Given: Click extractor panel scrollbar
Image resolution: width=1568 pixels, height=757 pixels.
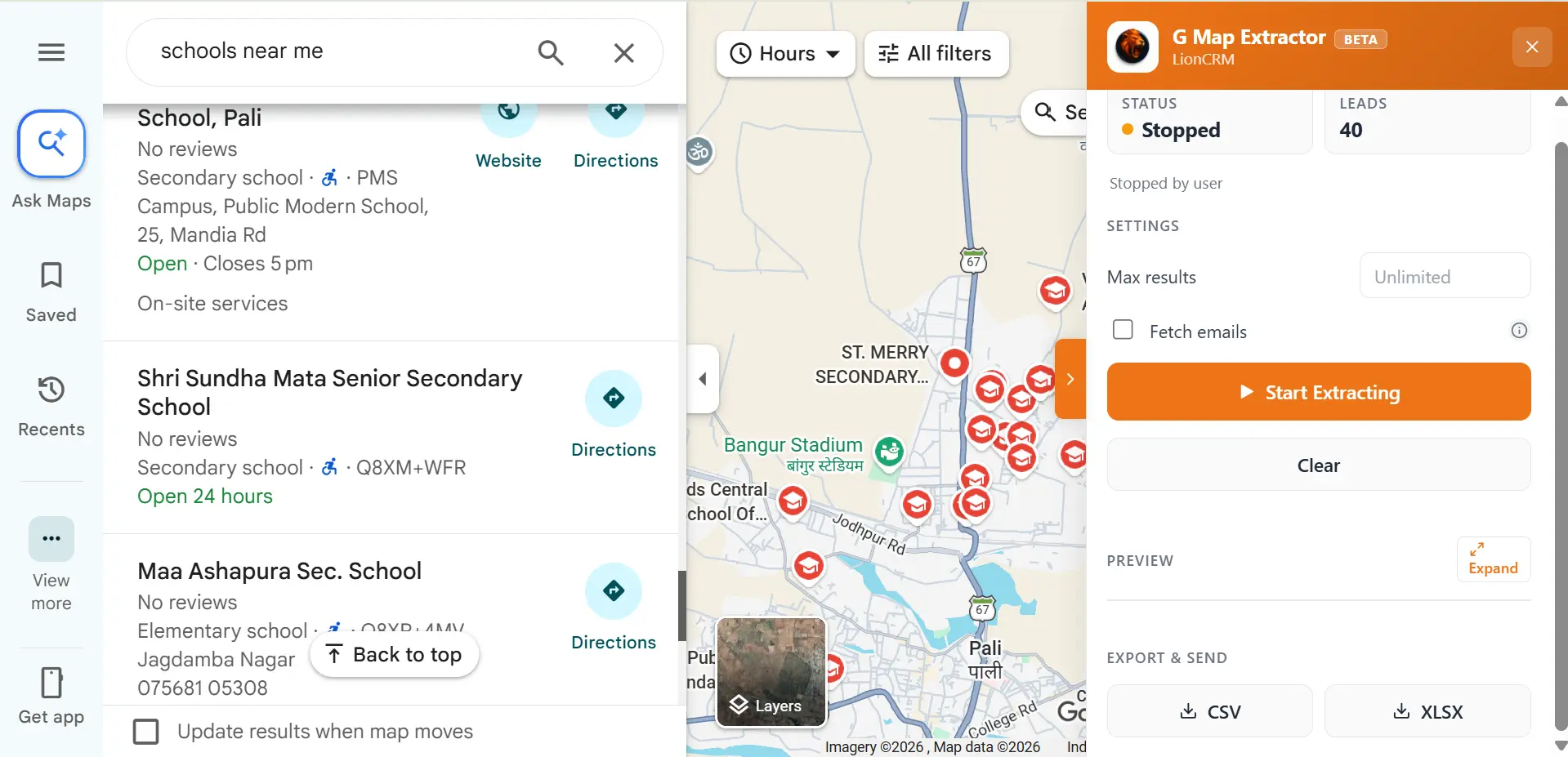Looking at the screenshot, I should click(x=1561, y=437).
